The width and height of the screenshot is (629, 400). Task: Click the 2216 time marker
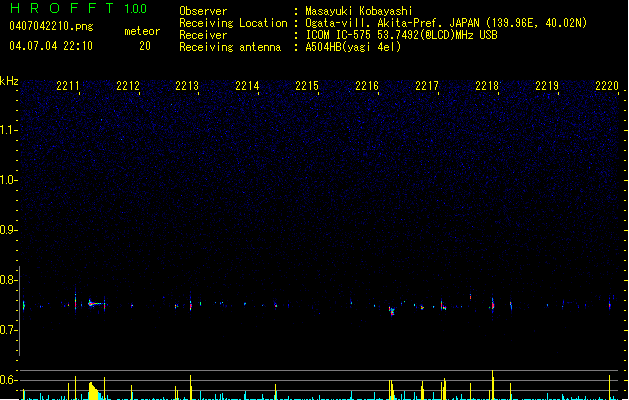click(x=367, y=86)
